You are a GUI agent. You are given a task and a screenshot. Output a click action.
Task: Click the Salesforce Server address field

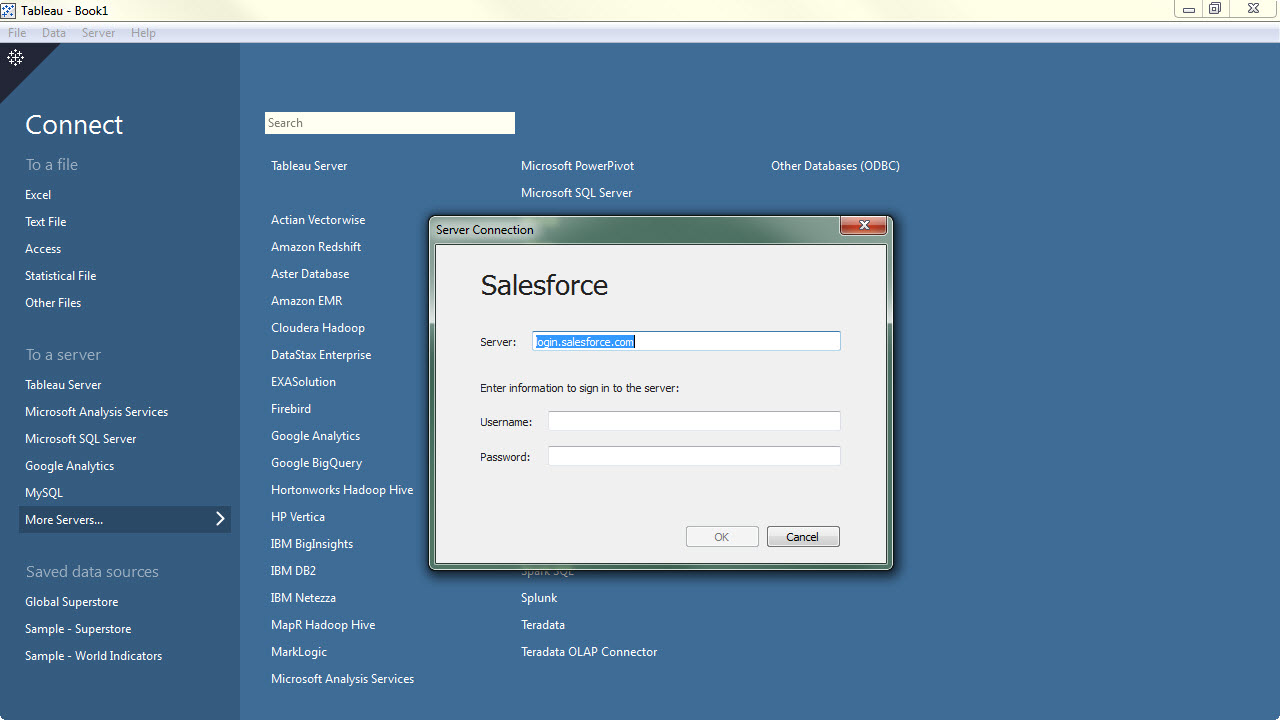click(x=686, y=342)
